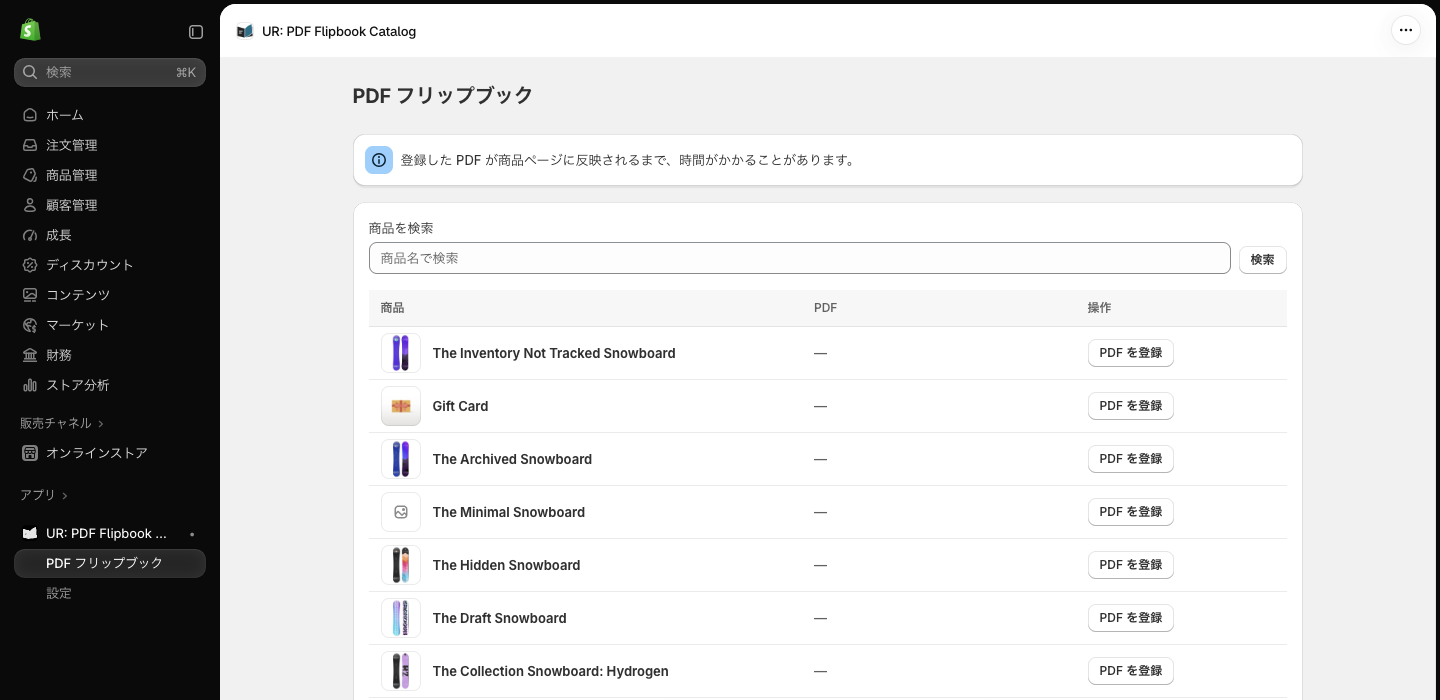Click the ホーム house icon
1440x700 pixels.
point(30,115)
